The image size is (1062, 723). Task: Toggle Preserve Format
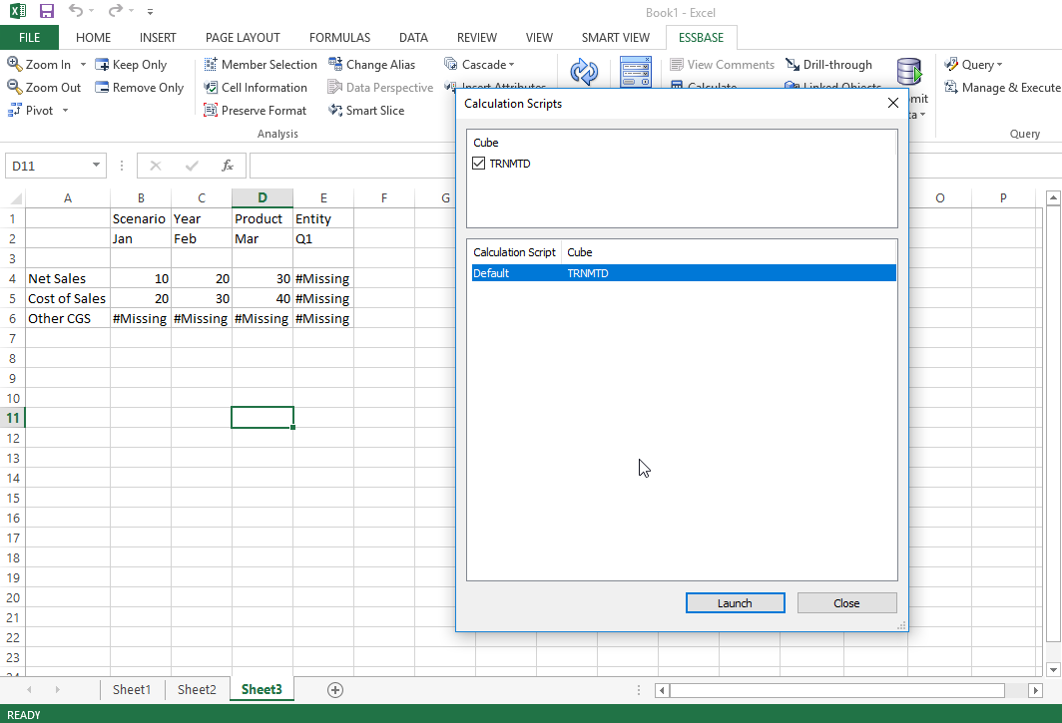pyautogui.click(x=255, y=110)
